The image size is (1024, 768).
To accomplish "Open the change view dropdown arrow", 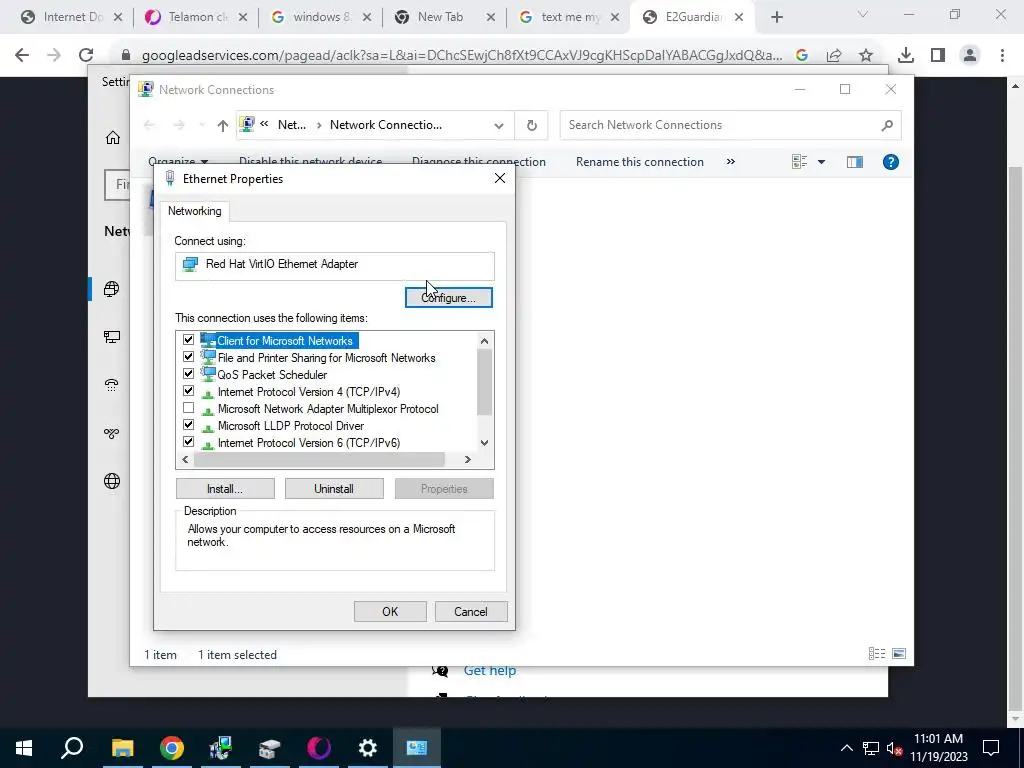I will pos(822,162).
